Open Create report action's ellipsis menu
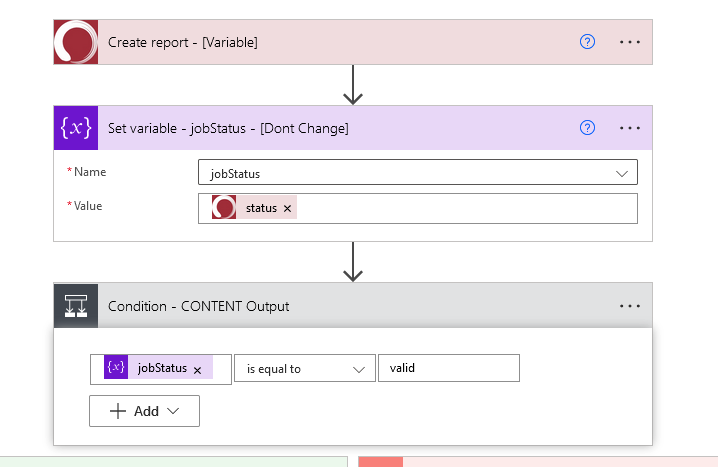 point(629,42)
